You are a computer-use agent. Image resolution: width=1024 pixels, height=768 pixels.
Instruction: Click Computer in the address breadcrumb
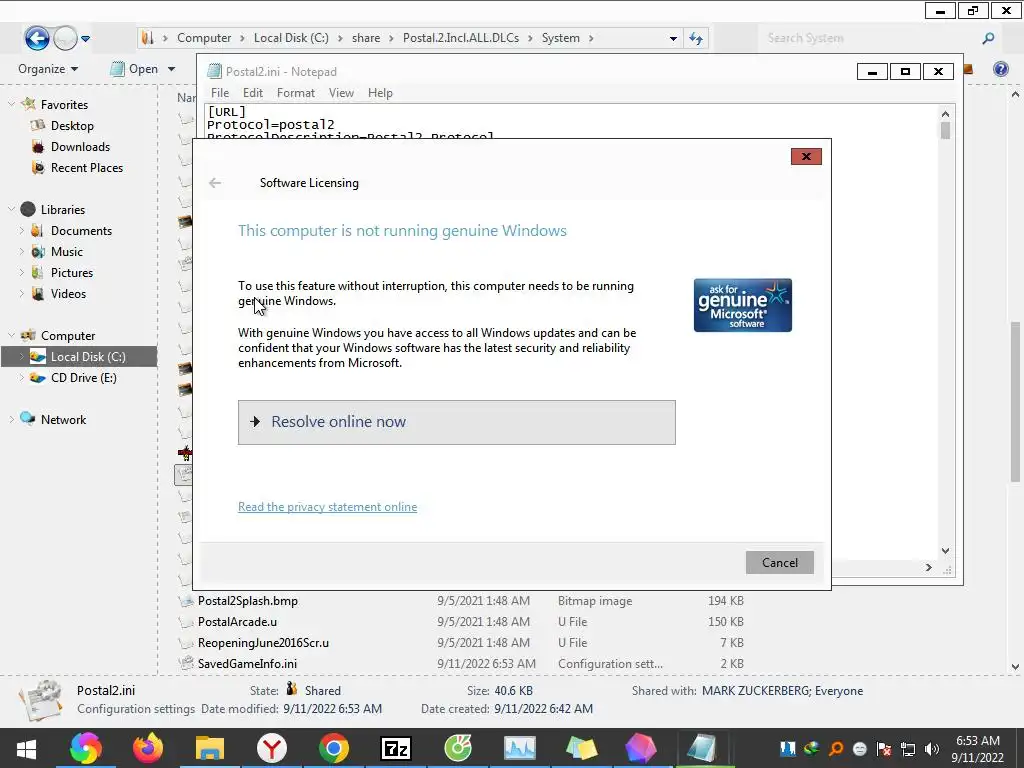(204, 38)
